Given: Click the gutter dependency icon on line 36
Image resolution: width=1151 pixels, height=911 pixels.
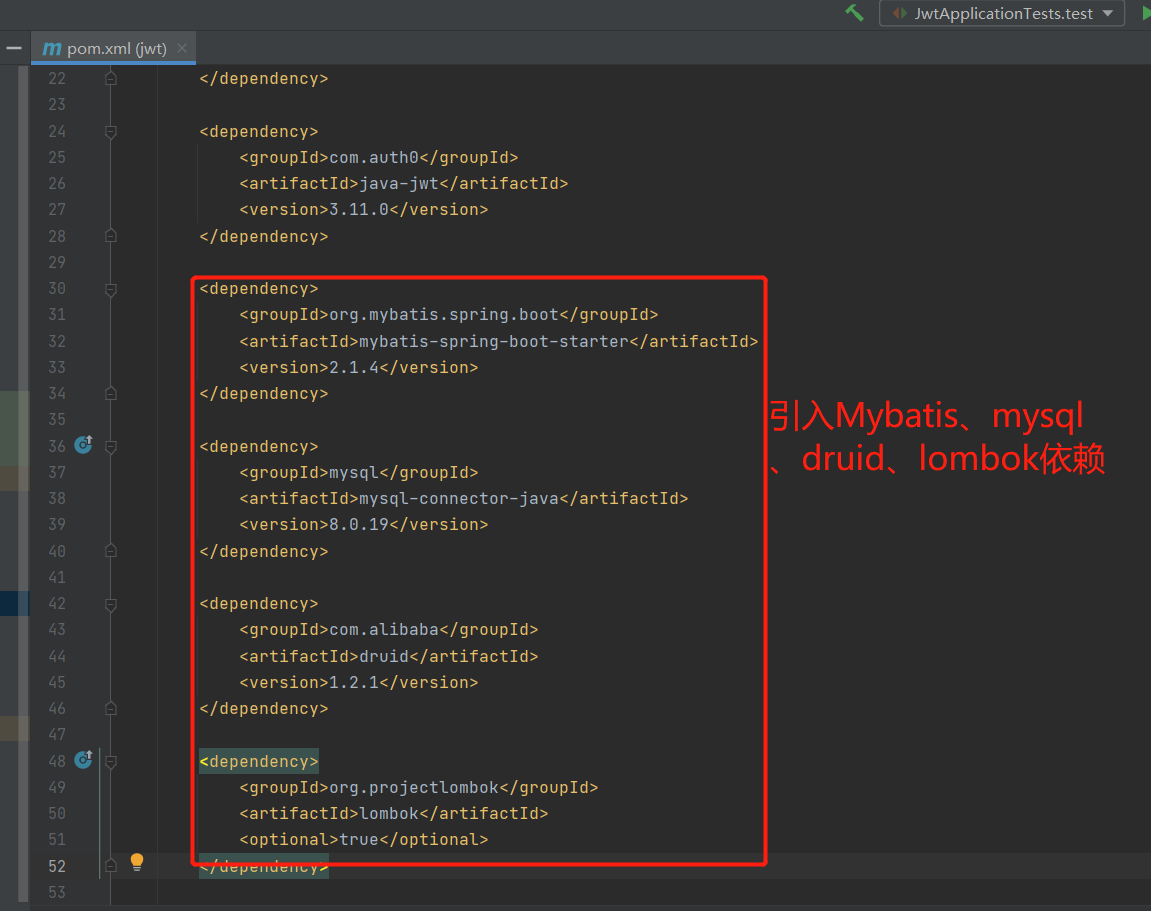Looking at the screenshot, I should tap(84, 444).
